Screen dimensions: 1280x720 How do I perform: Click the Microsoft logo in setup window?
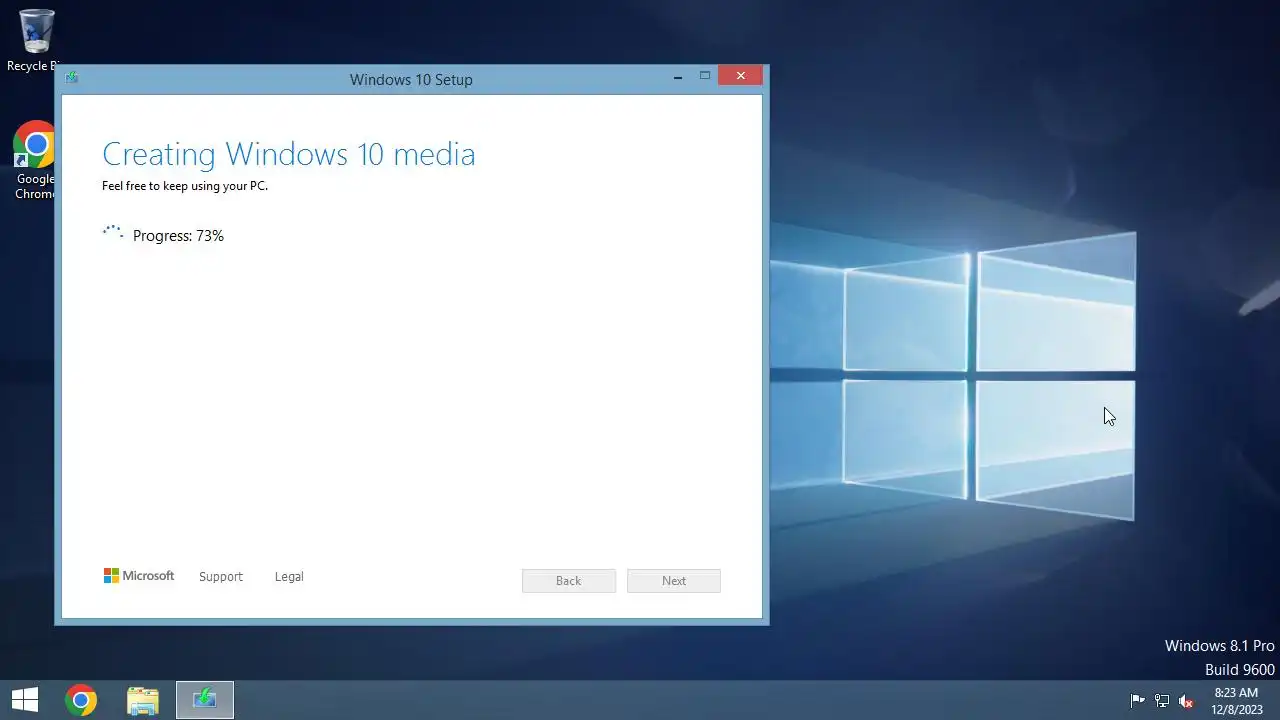click(x=139, y=576)
